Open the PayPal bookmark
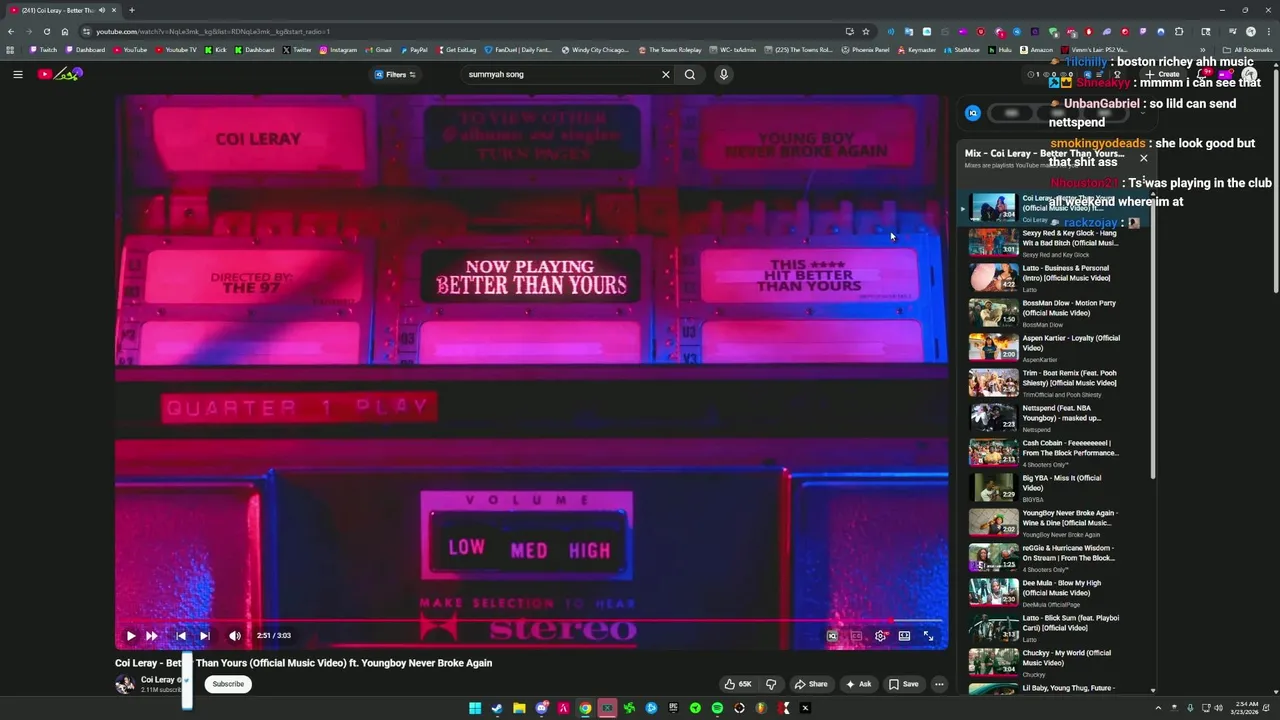 coord(414,50)
